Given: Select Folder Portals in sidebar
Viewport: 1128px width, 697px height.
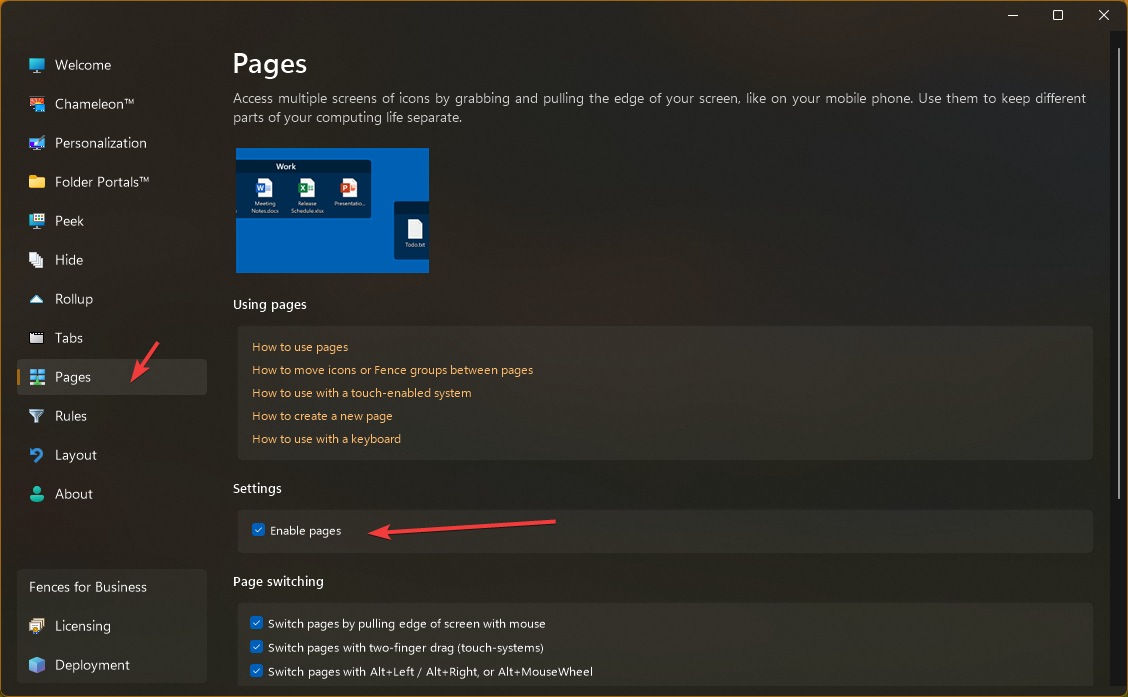Looking at the screenshot, I should click(x=102, y=182).
